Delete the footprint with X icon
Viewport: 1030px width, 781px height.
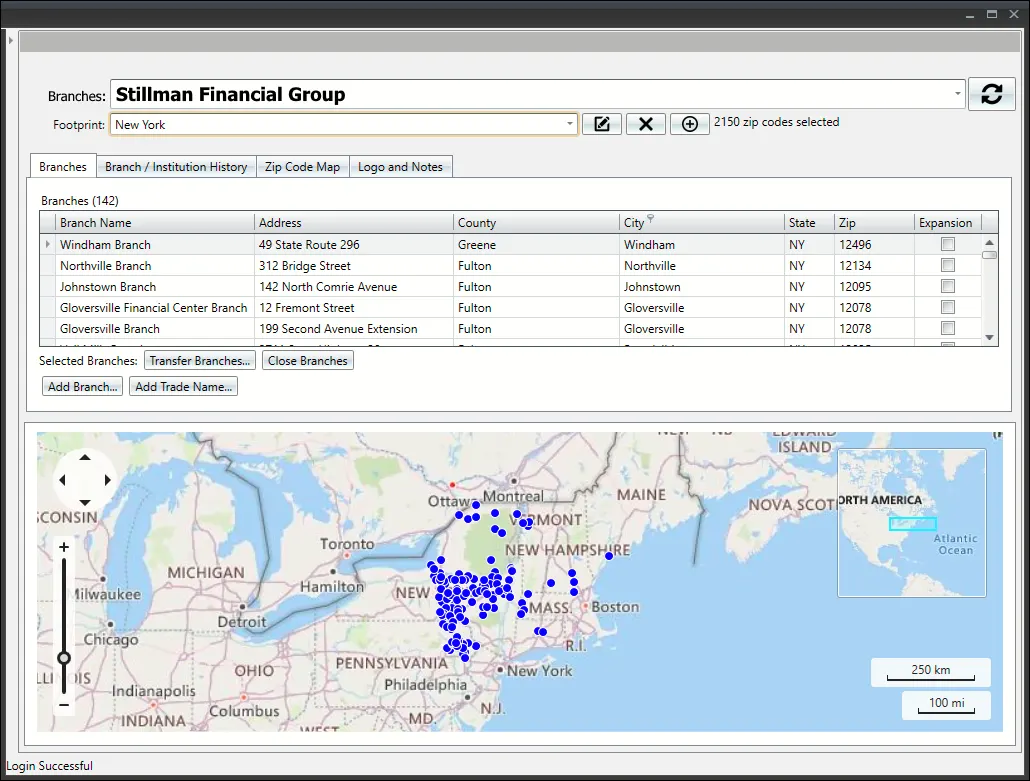[x=646, y=124]
